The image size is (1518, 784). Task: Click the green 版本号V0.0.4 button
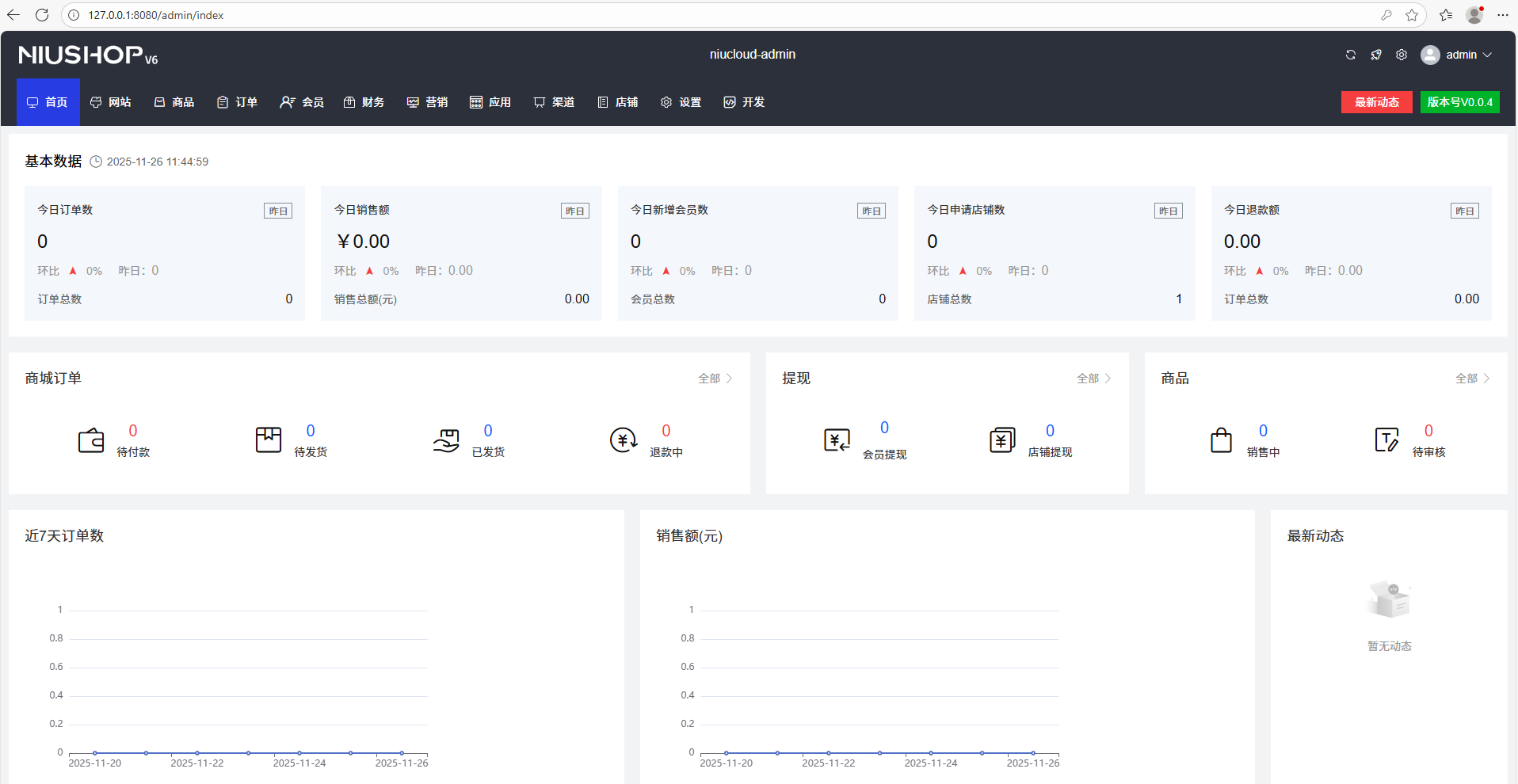click(1459, 102)
